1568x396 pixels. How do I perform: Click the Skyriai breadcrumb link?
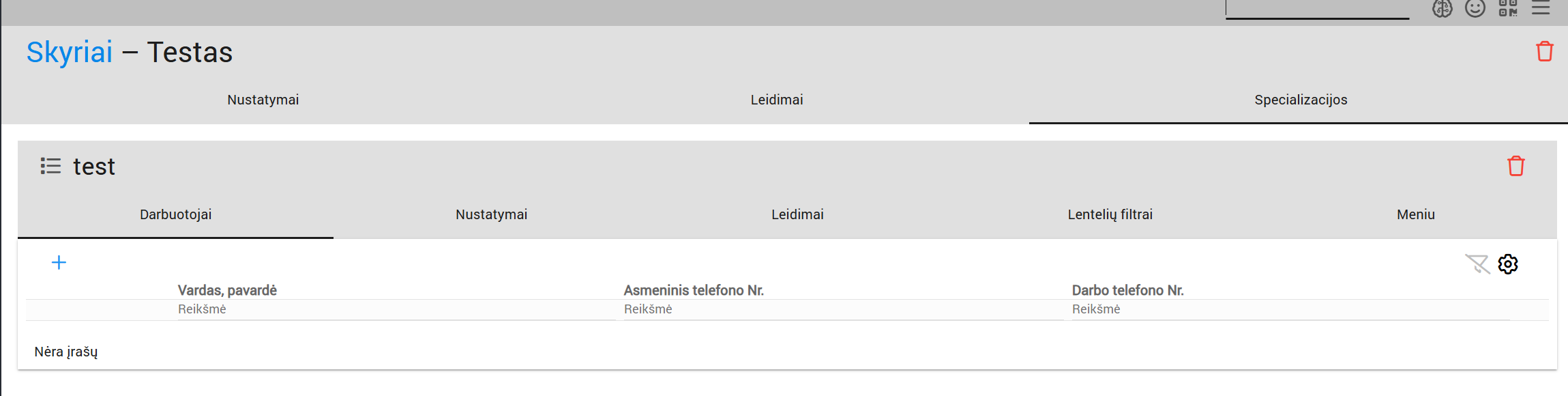point(70,53)
